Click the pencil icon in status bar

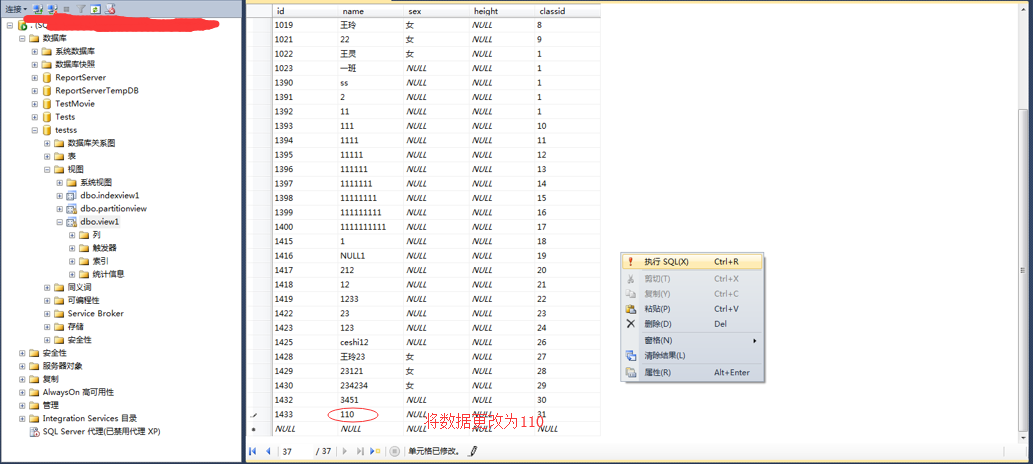pos(473,451)
